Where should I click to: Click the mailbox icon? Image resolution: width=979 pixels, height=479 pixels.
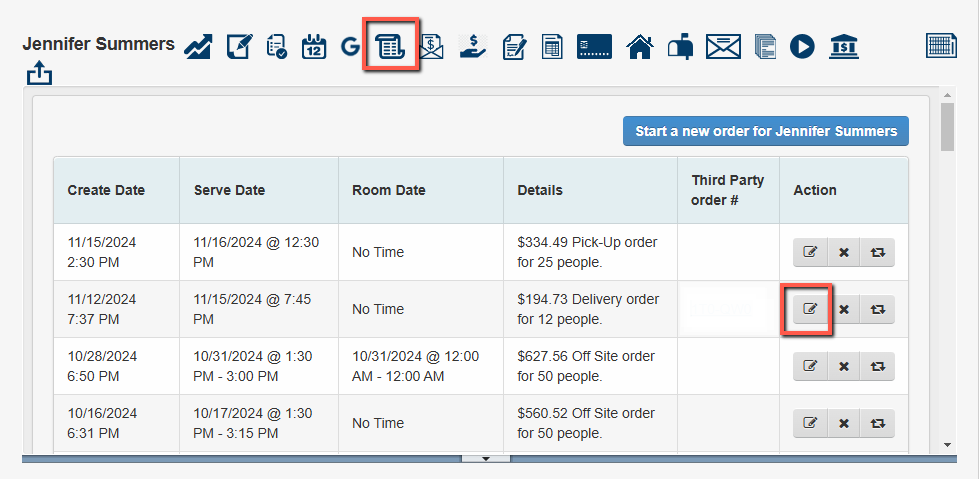(x=680, y=47)
